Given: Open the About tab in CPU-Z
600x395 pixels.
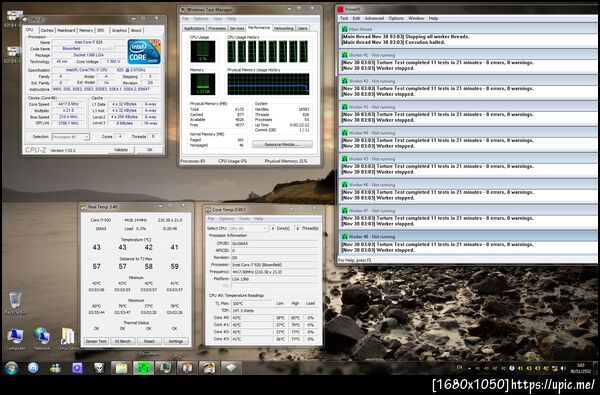Looking at the screenshot, I should [136, 30].
